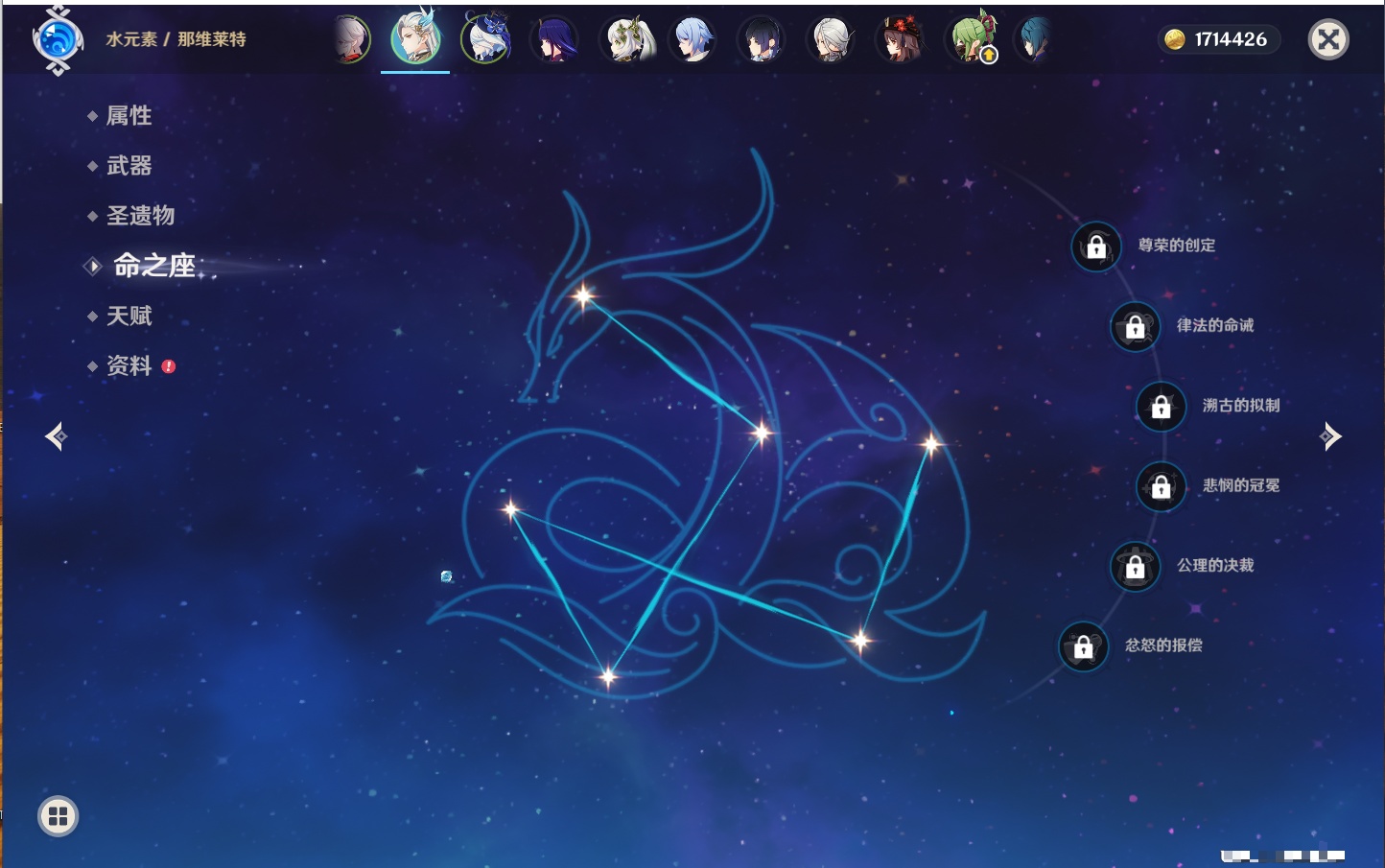Viewport: 1385px width, 868px height.
Task: Click the red notification badge beside 资料
Action: coord(169,366)
